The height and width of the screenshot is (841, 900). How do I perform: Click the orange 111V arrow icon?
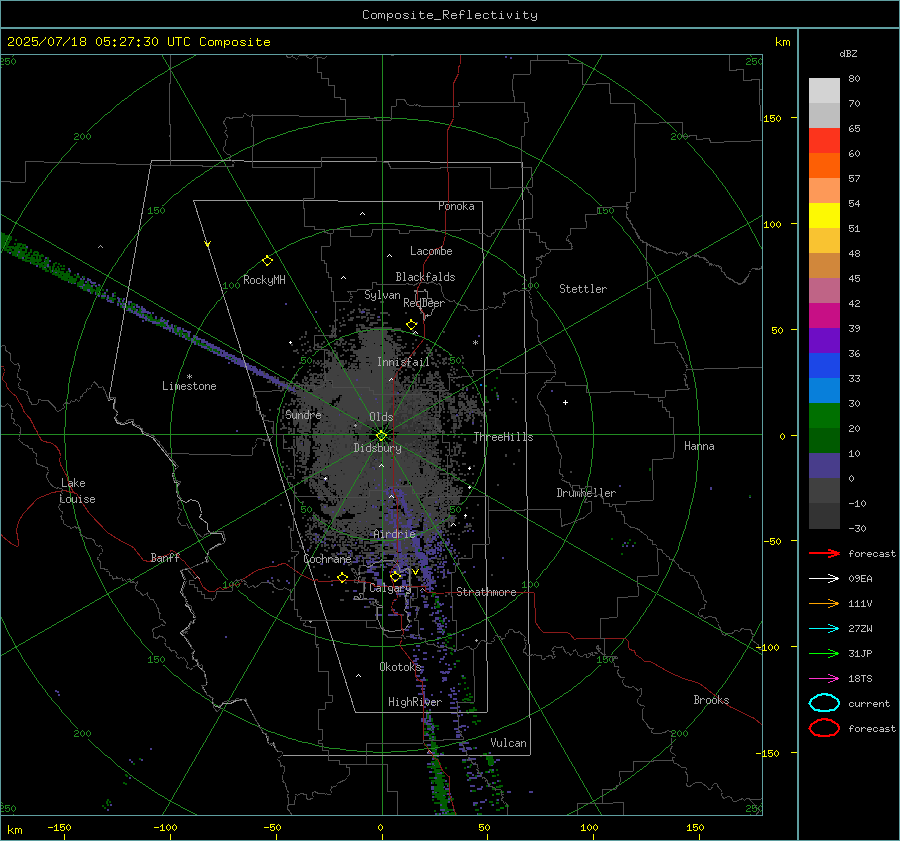824,603
